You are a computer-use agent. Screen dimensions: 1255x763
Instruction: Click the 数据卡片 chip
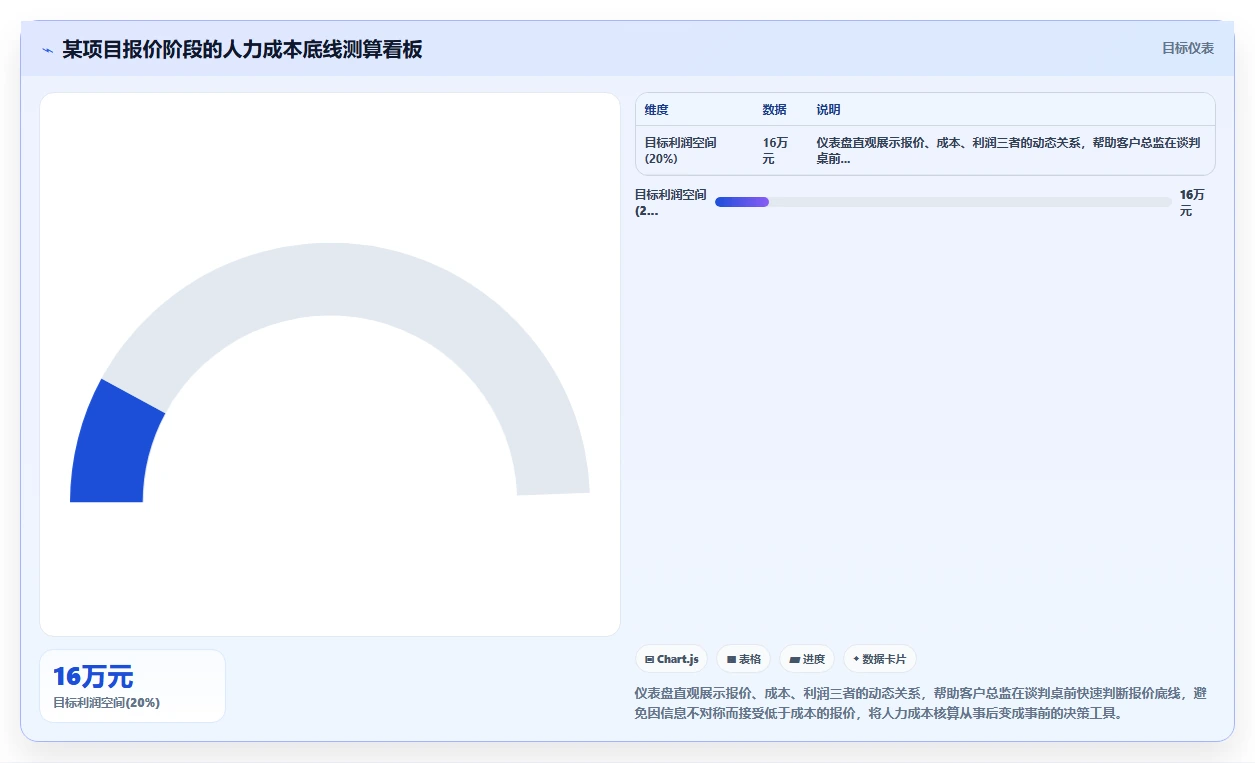(880, 659)
